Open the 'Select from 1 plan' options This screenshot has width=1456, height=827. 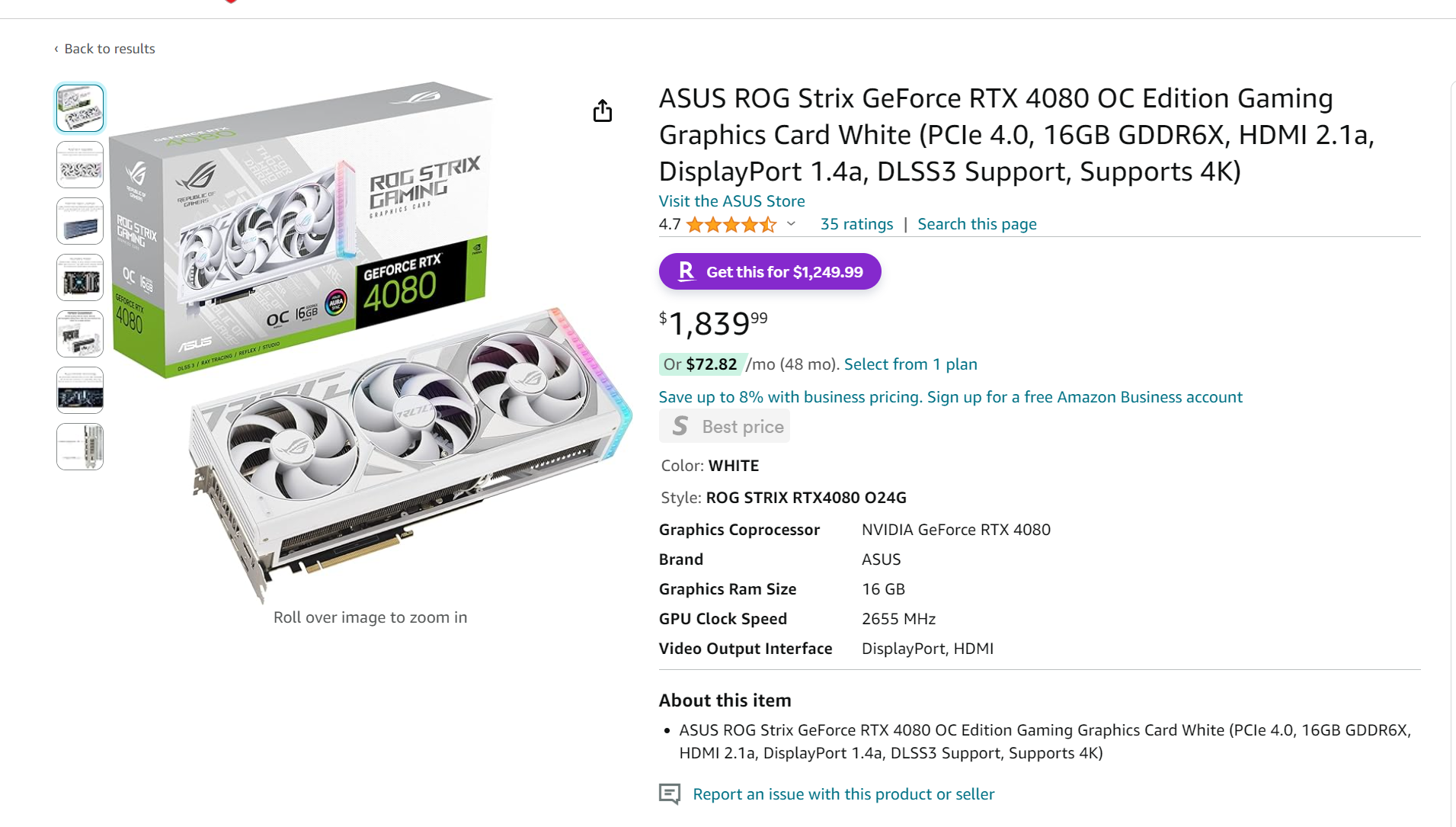pyautogui.click(x=910, y=364)
